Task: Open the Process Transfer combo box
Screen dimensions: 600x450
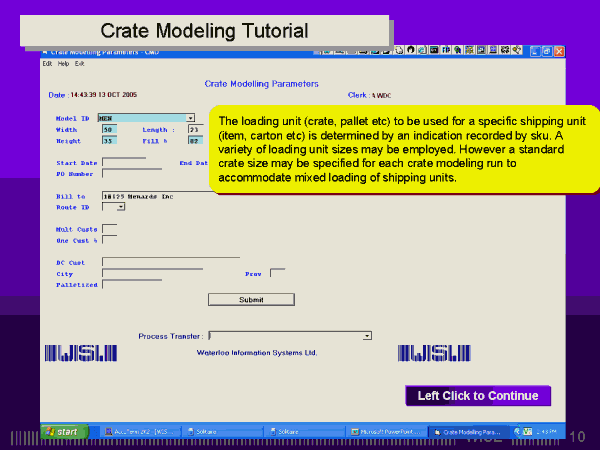Action: click(367, 336)
